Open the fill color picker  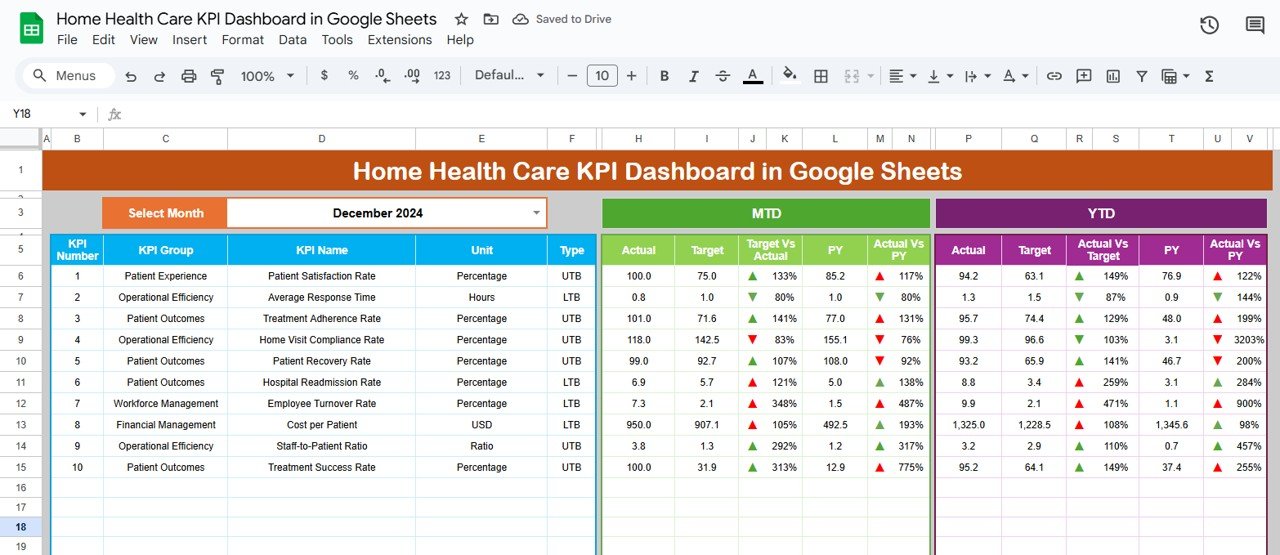(x=789, y=76)
